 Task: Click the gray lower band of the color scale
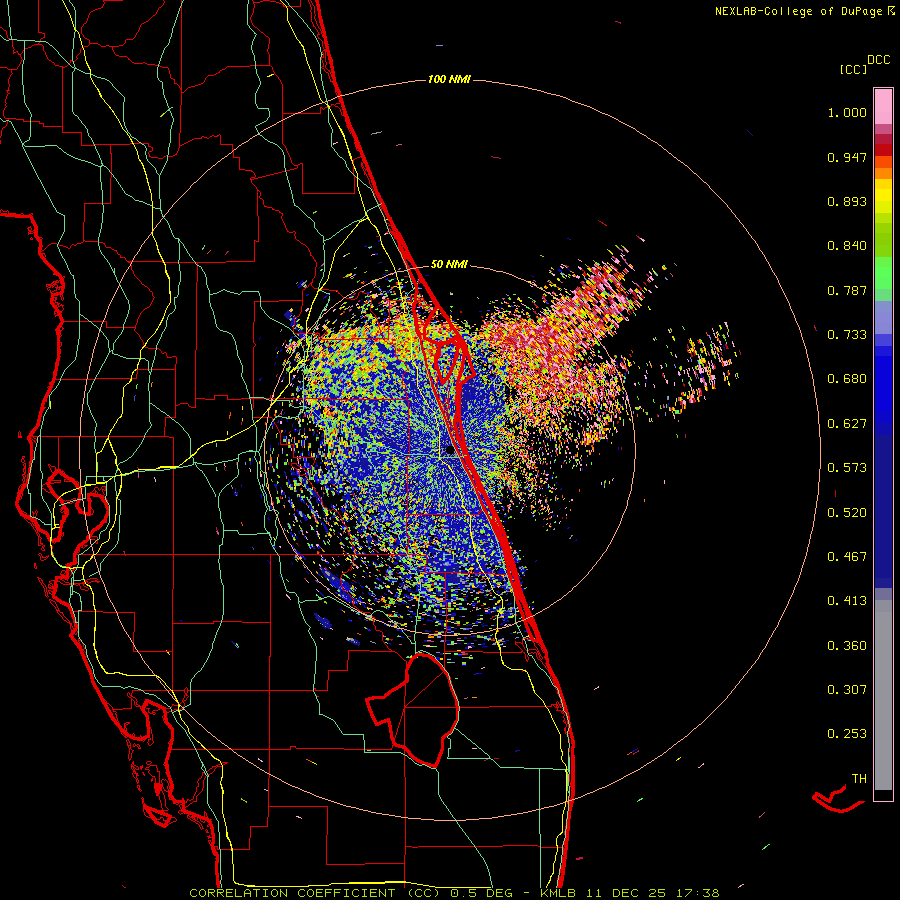[883, 695]
